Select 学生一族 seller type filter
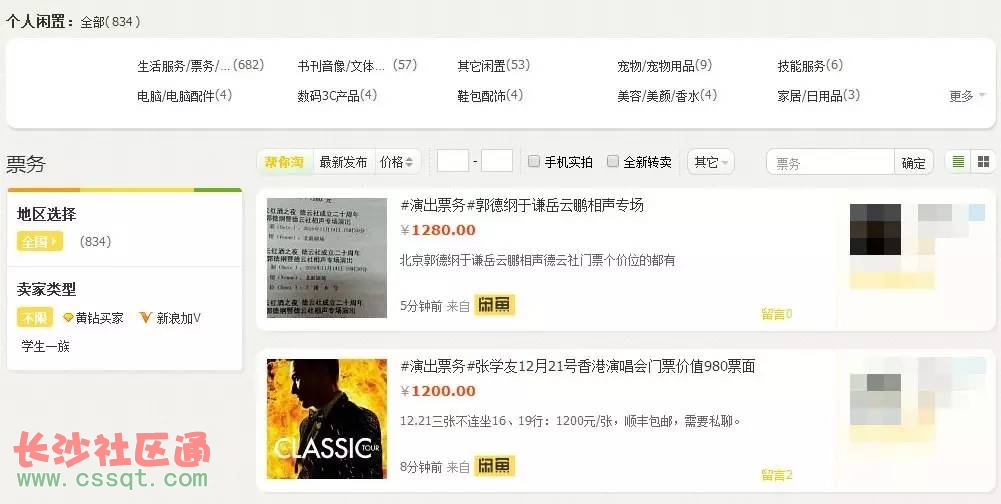The width and height of the screenshot is (1001, 504). click(45, 347)
